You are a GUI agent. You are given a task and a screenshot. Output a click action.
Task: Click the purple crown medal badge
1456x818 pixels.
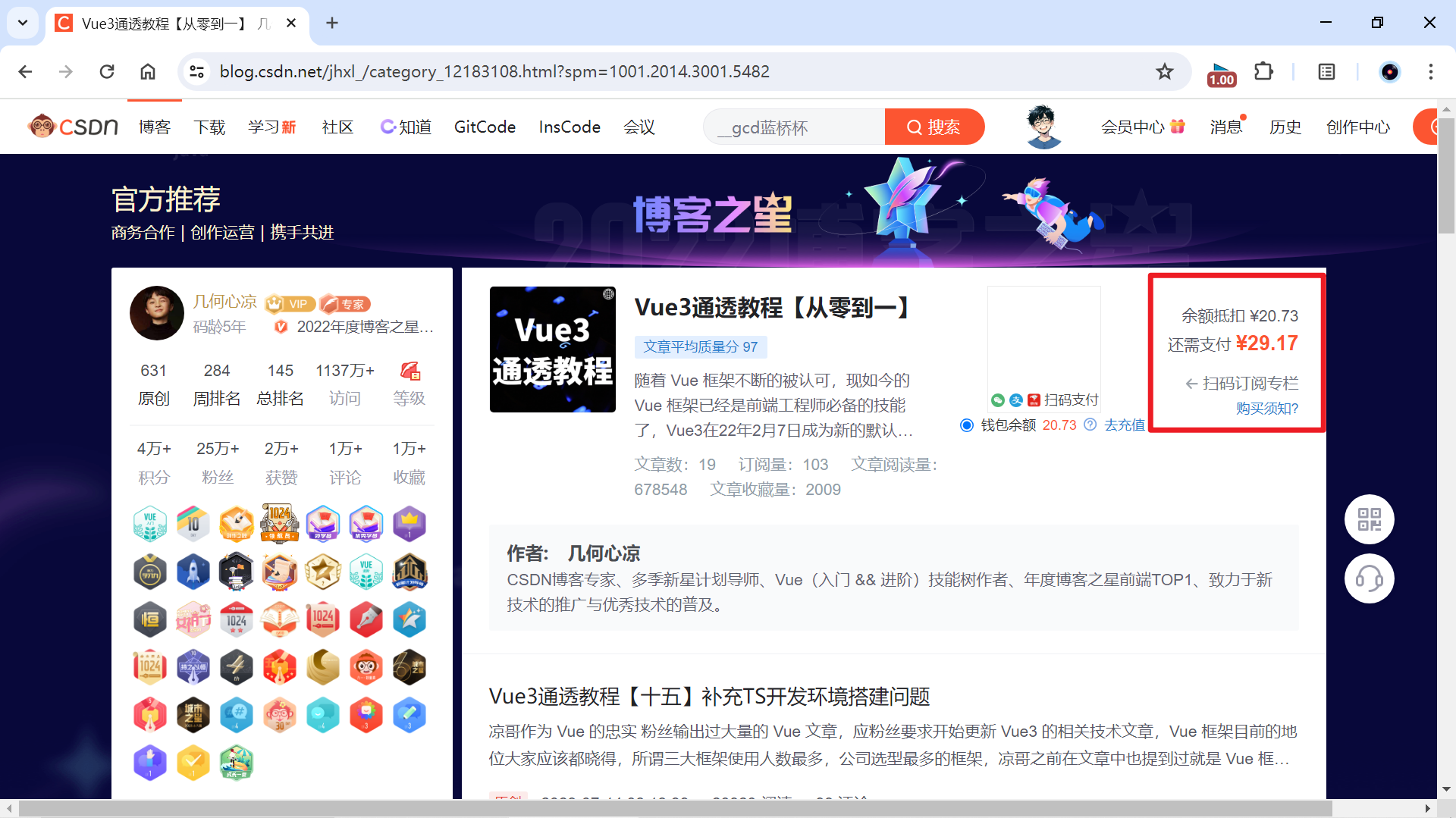pos(409,524)
